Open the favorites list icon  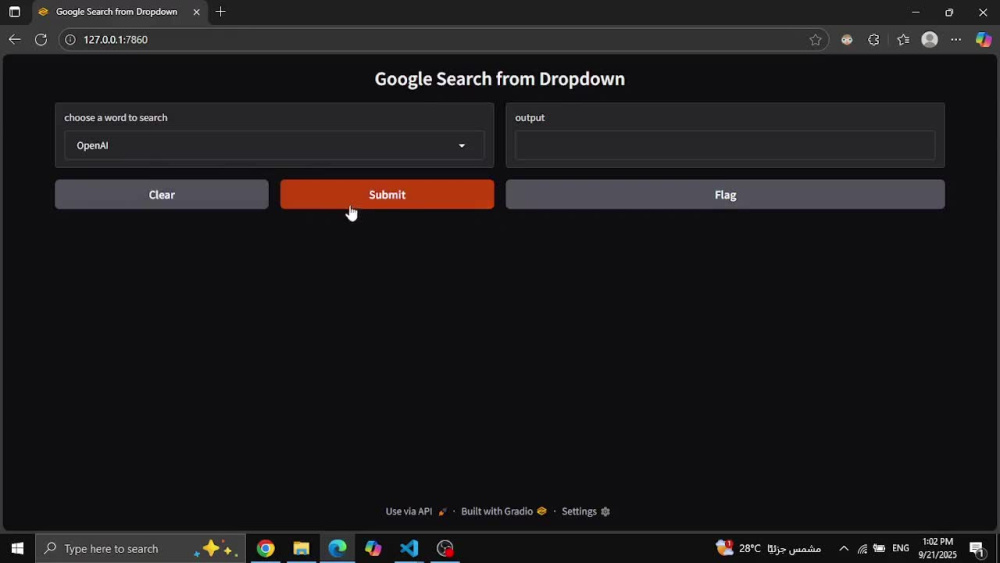[903, 40]
